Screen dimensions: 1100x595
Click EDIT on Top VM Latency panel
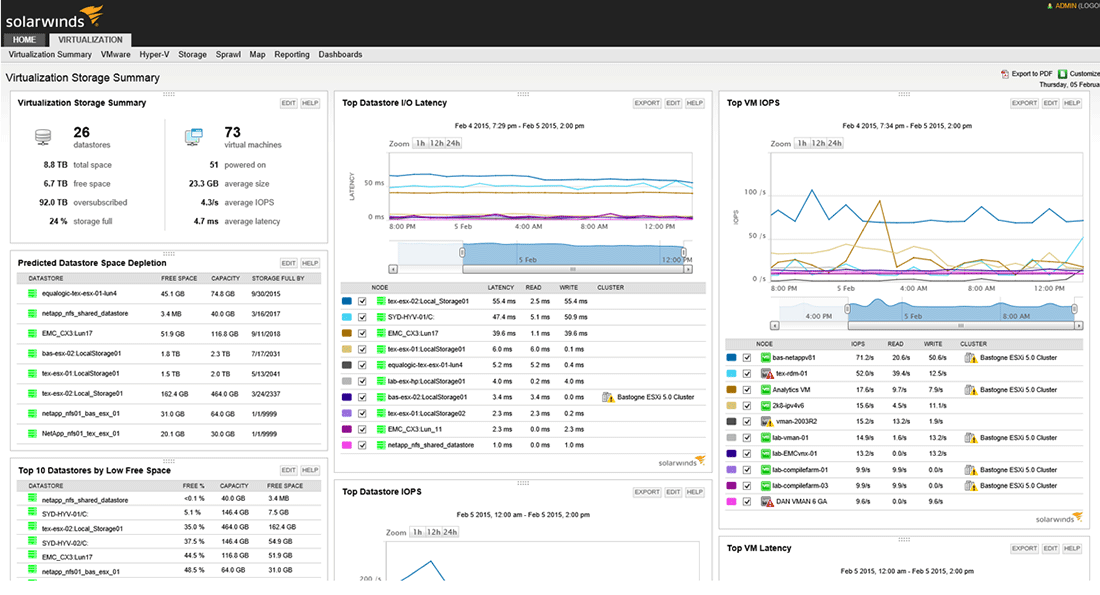(1050, 549)
